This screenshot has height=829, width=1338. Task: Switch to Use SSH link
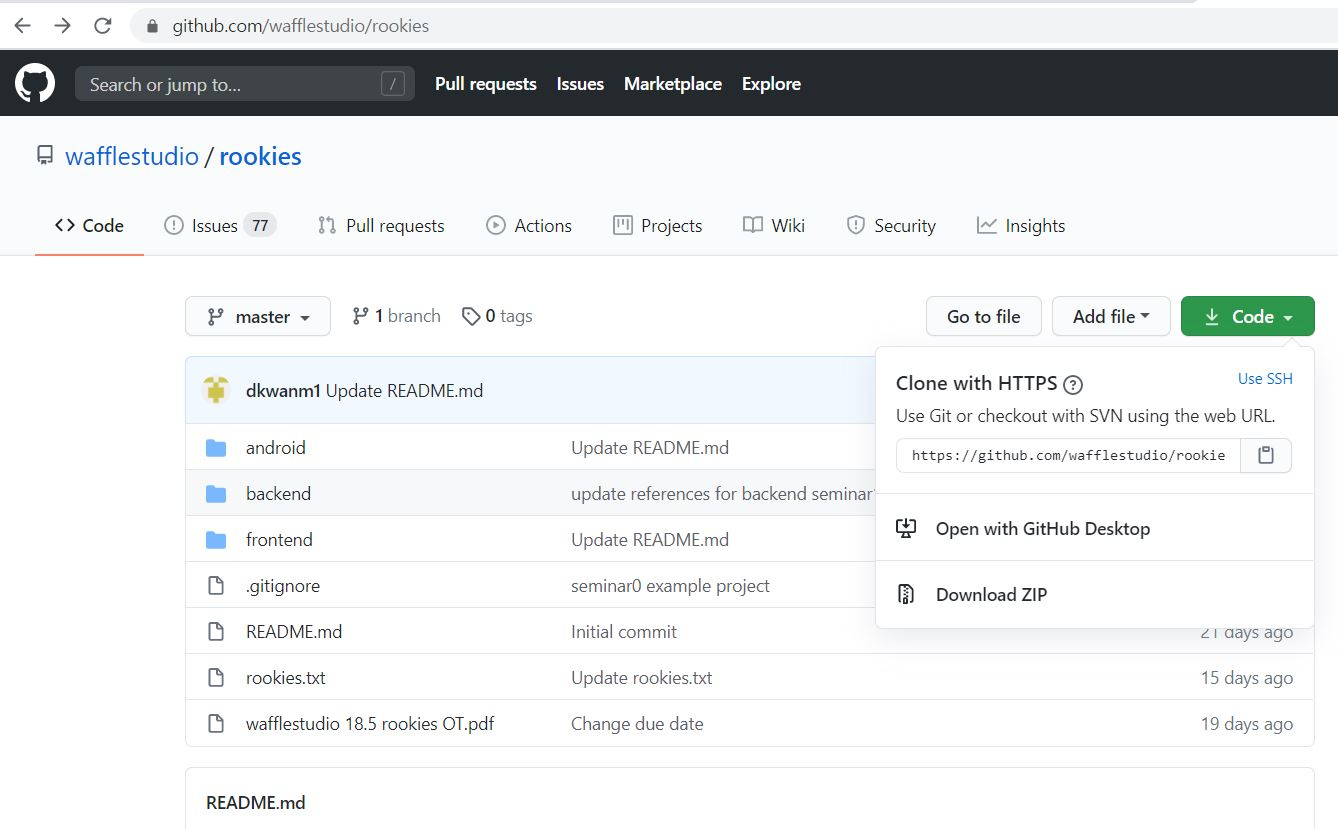click(x=1265, y=379)
